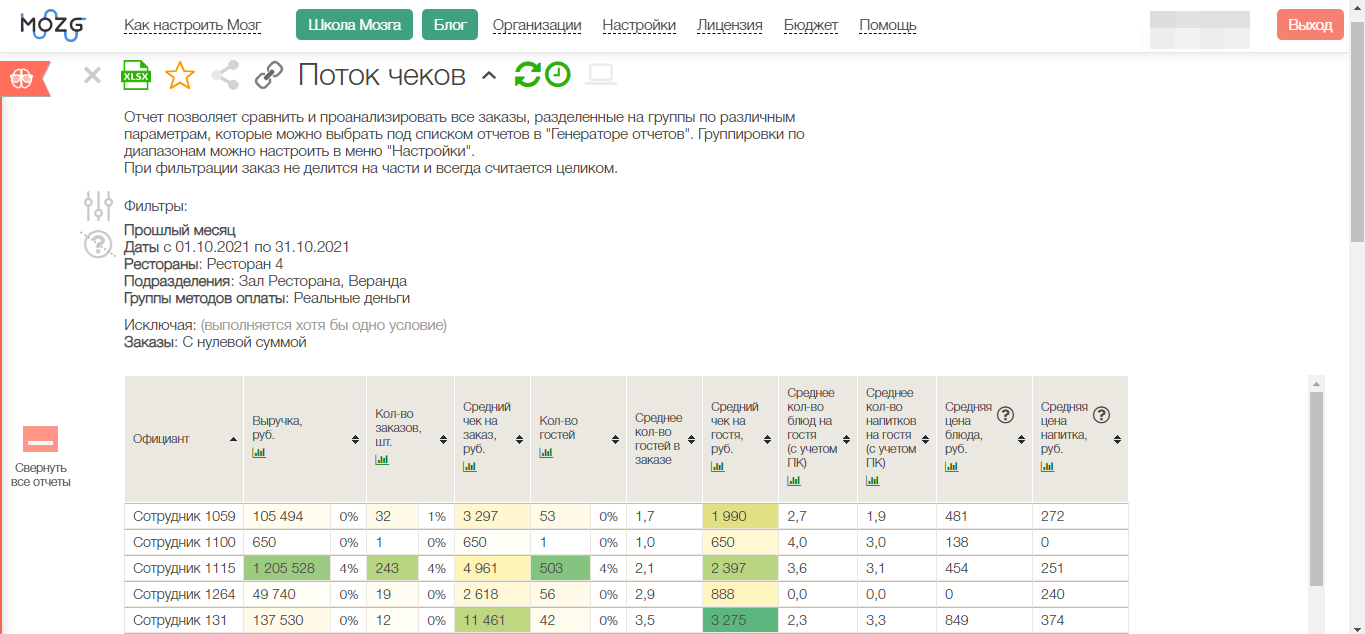The height and width of the screenshot is (634, 1365).
Task: Show chart for Выручка column
Action: [259, 453]
